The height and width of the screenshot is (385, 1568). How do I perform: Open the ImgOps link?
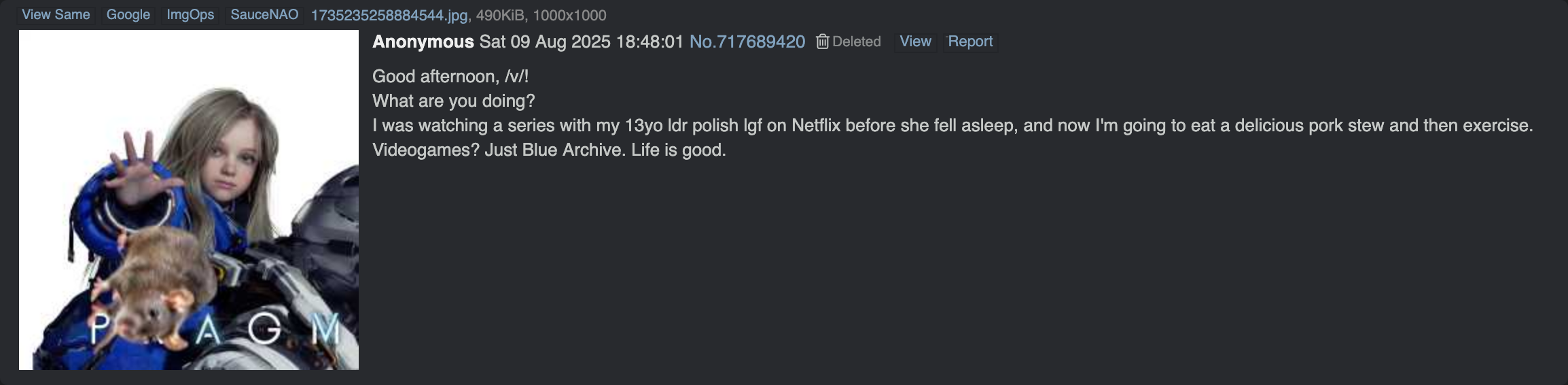pos(190,15)
